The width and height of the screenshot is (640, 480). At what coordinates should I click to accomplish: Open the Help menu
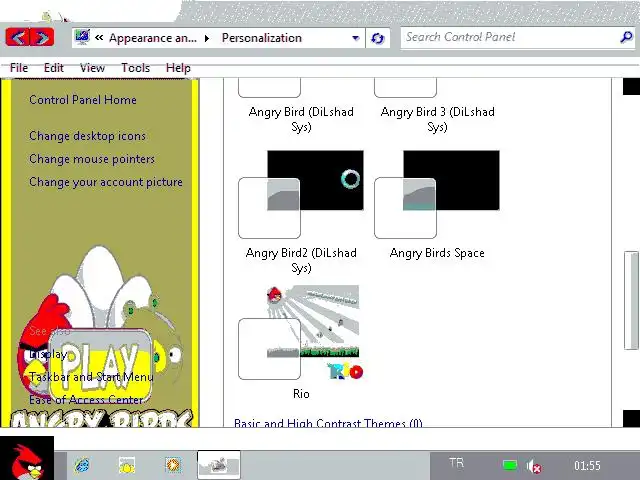tap(178, 68)
